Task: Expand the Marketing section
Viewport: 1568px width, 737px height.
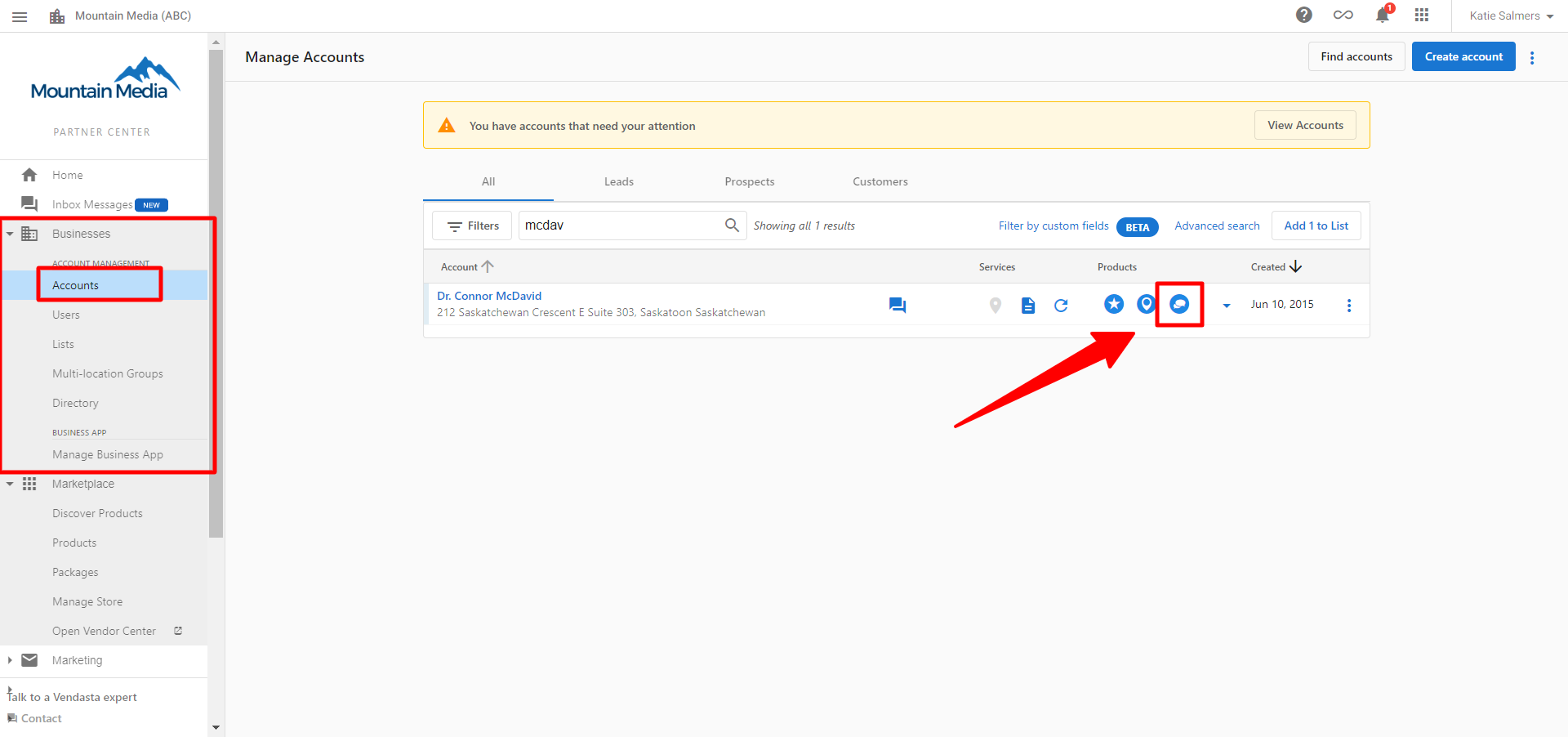Action: click(10, 660)
